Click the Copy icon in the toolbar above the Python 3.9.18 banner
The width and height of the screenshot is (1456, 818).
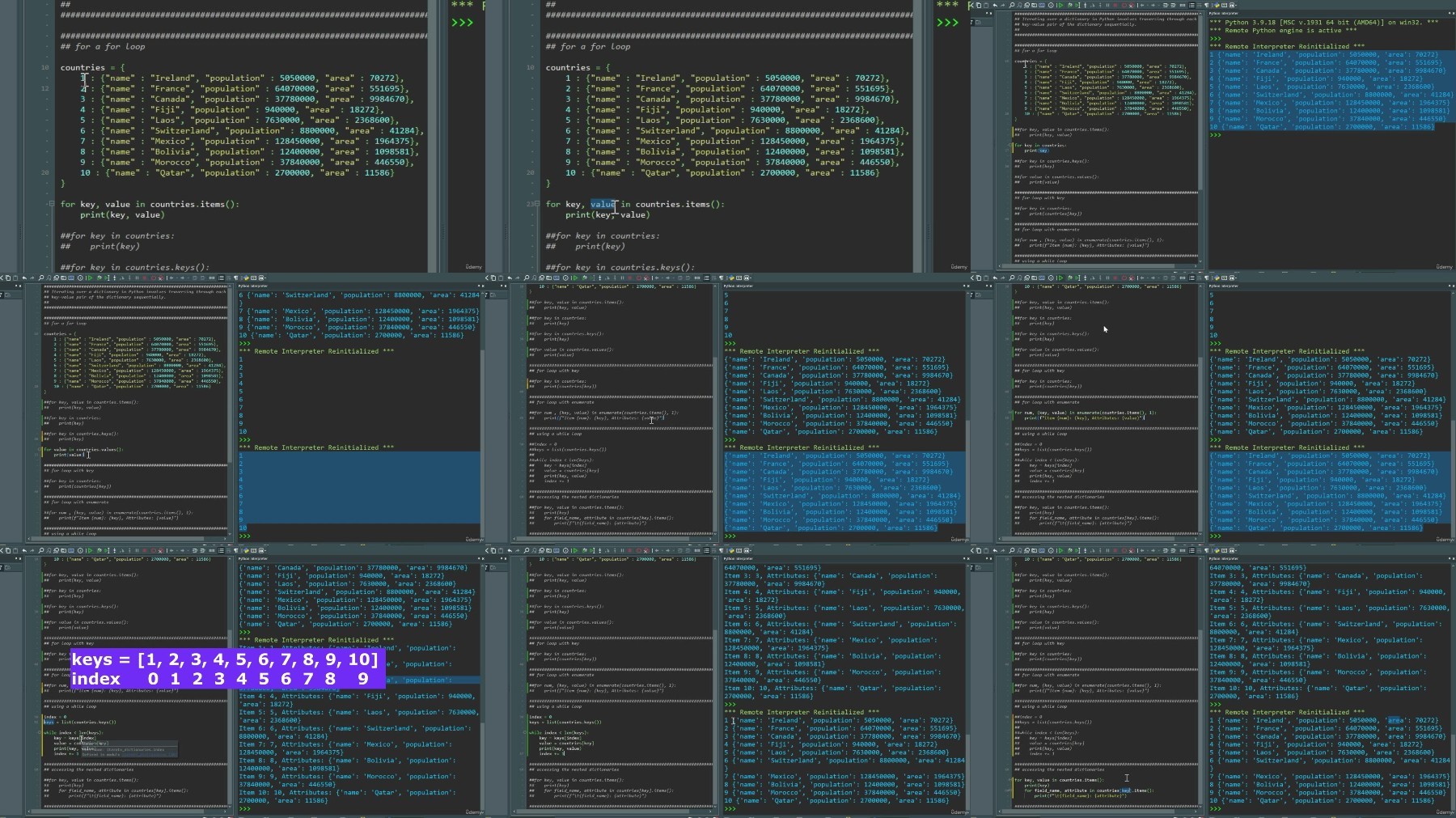[x=979, y=5]
